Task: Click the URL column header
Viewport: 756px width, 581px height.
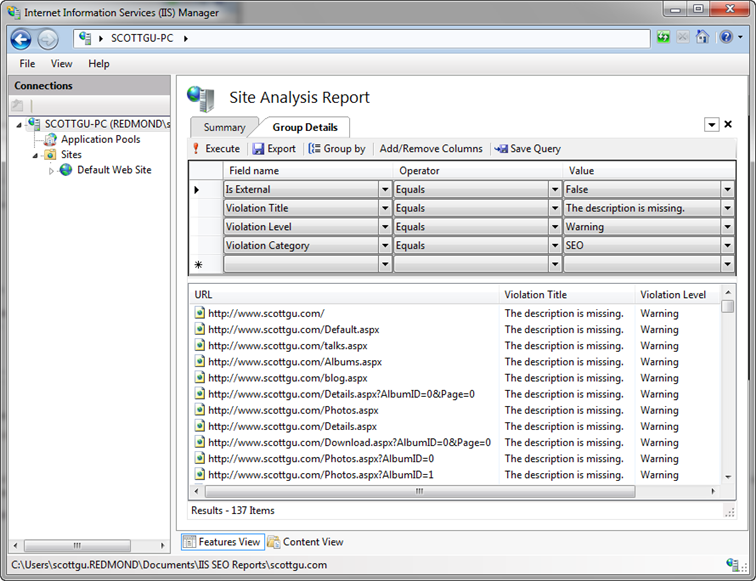Action: (x=344, y=295)
